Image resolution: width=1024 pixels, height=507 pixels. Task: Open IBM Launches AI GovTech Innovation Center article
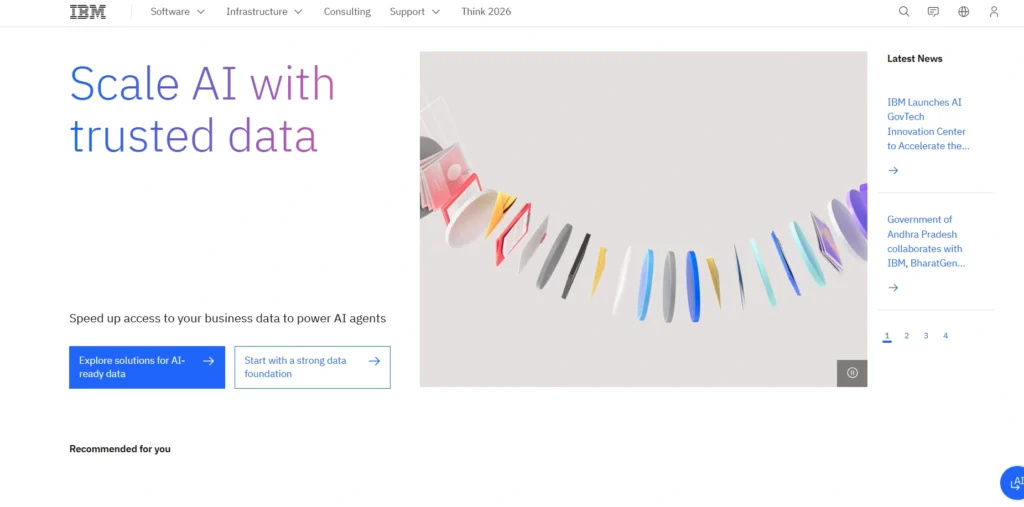pos(928,124)
